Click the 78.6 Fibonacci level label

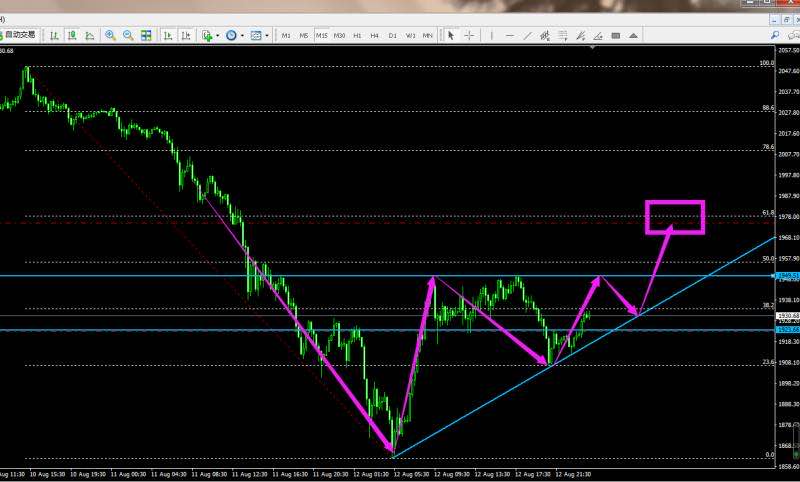pos(768,147)
